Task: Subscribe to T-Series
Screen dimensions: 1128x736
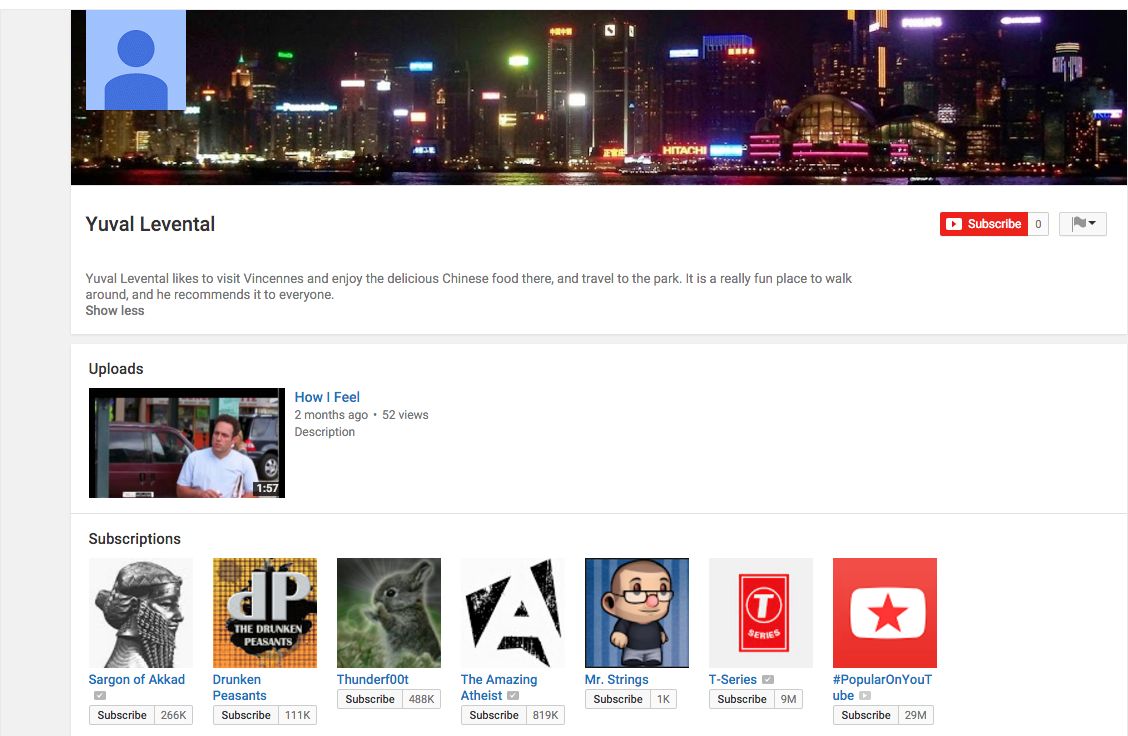Action: coord(742,699)
